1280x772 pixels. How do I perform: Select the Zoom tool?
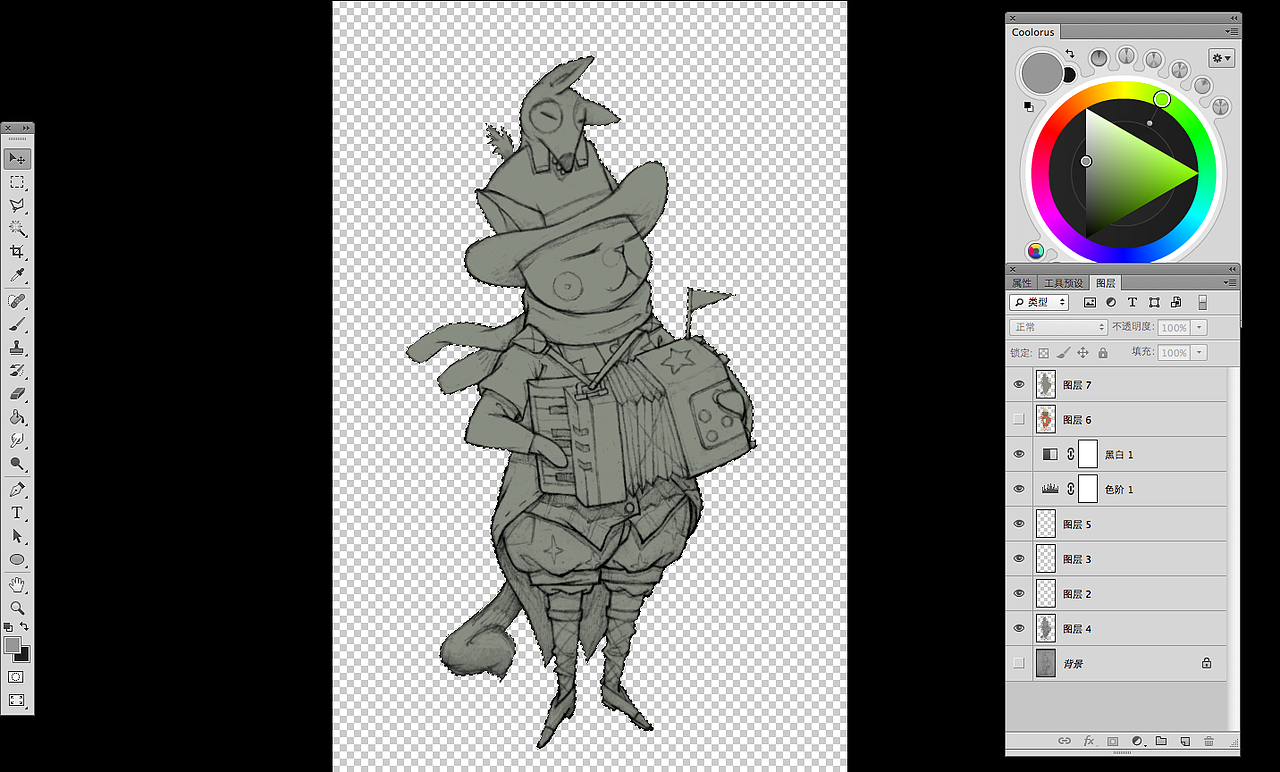point(17,607)
